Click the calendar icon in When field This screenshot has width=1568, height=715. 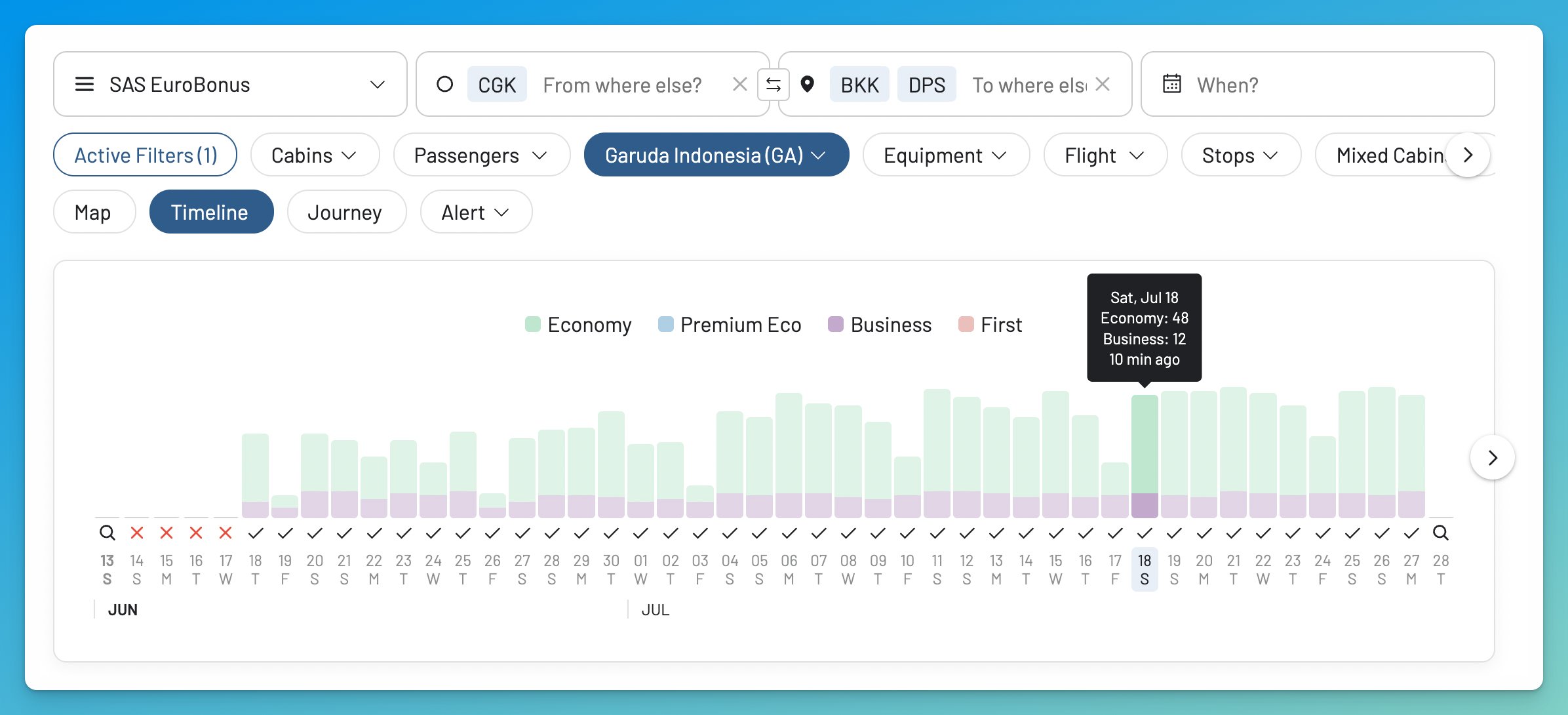(1172, 84)
